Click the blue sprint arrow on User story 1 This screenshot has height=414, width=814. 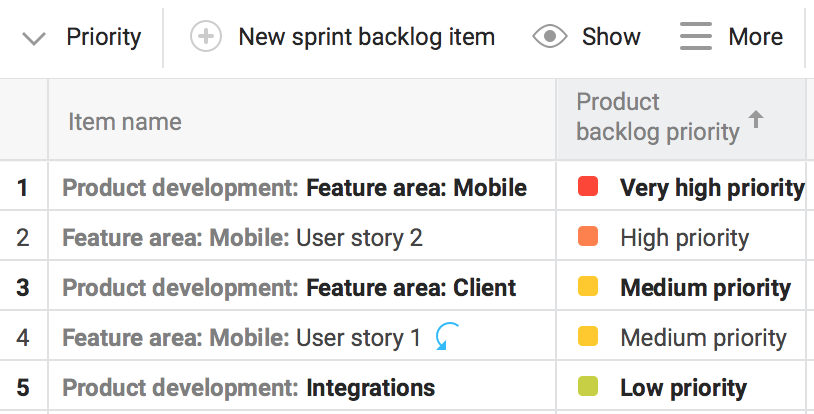coord(446,338)
